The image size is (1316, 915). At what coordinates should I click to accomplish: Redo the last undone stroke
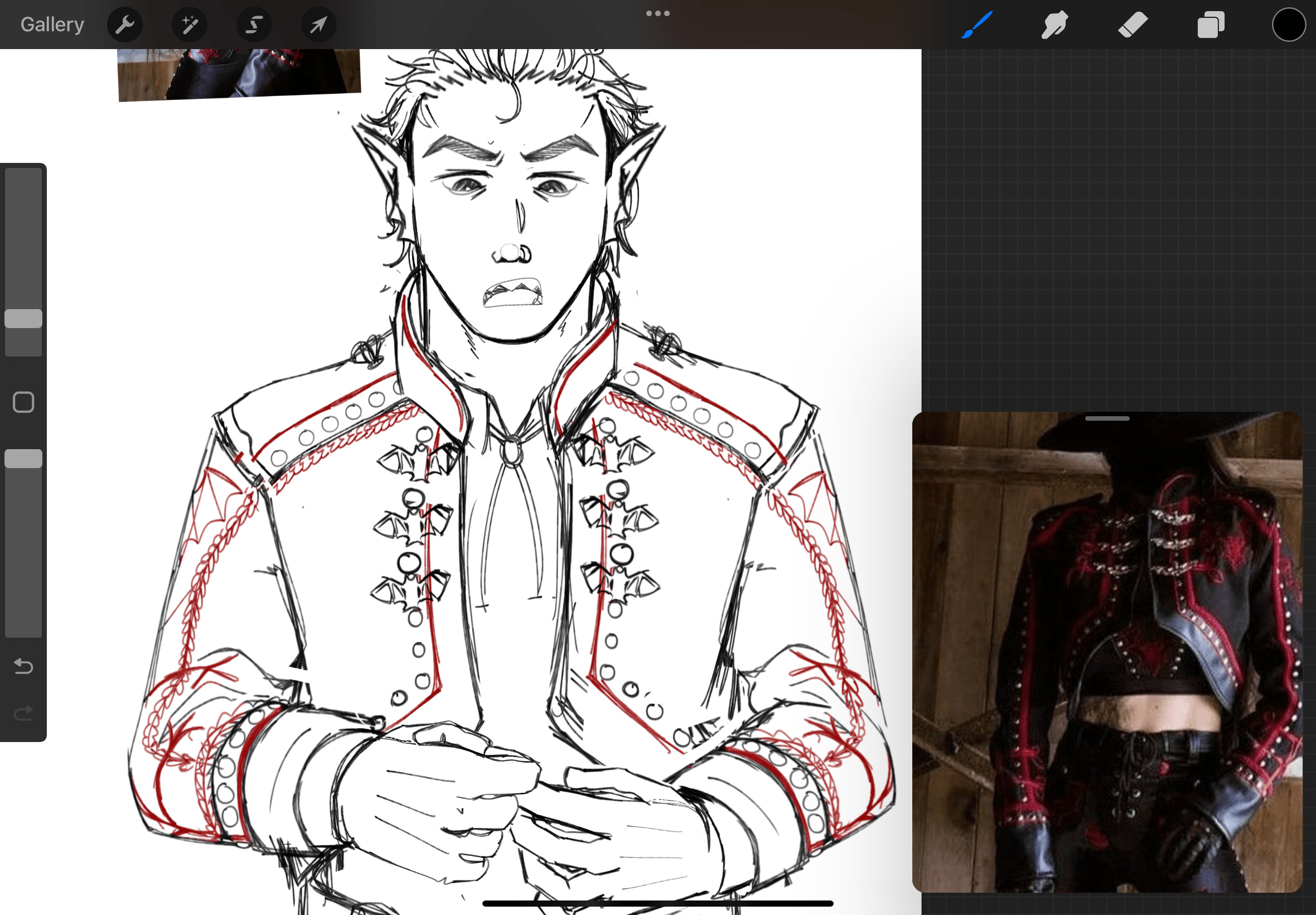(x=23, y=712)
